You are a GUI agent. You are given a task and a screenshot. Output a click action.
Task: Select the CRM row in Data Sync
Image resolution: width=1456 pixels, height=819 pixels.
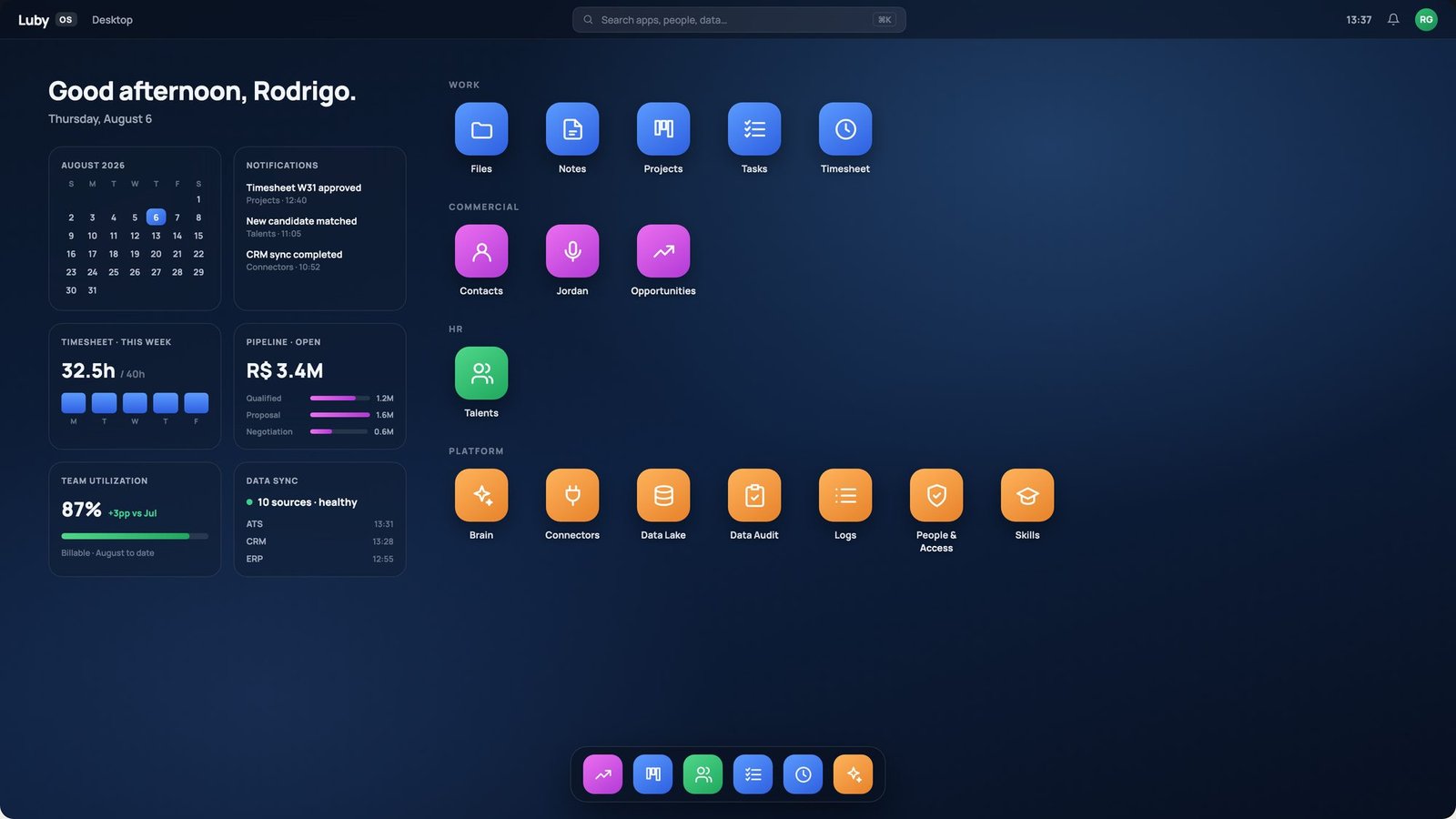(319, 541)
